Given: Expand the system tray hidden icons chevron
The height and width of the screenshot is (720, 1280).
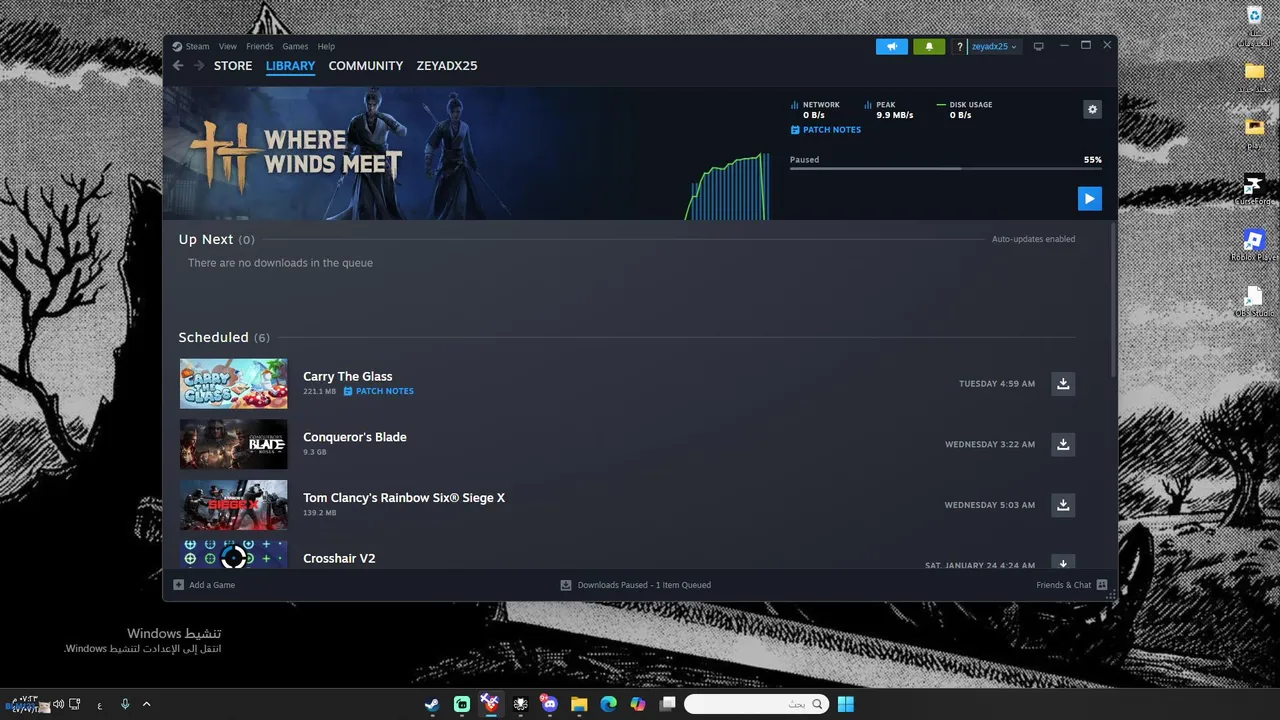Looking at the screenshot, I should tap(147, 704).
